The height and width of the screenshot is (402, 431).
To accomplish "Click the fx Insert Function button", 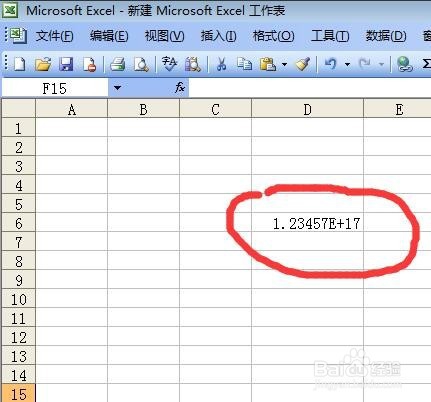I will (x=180, y=88).
